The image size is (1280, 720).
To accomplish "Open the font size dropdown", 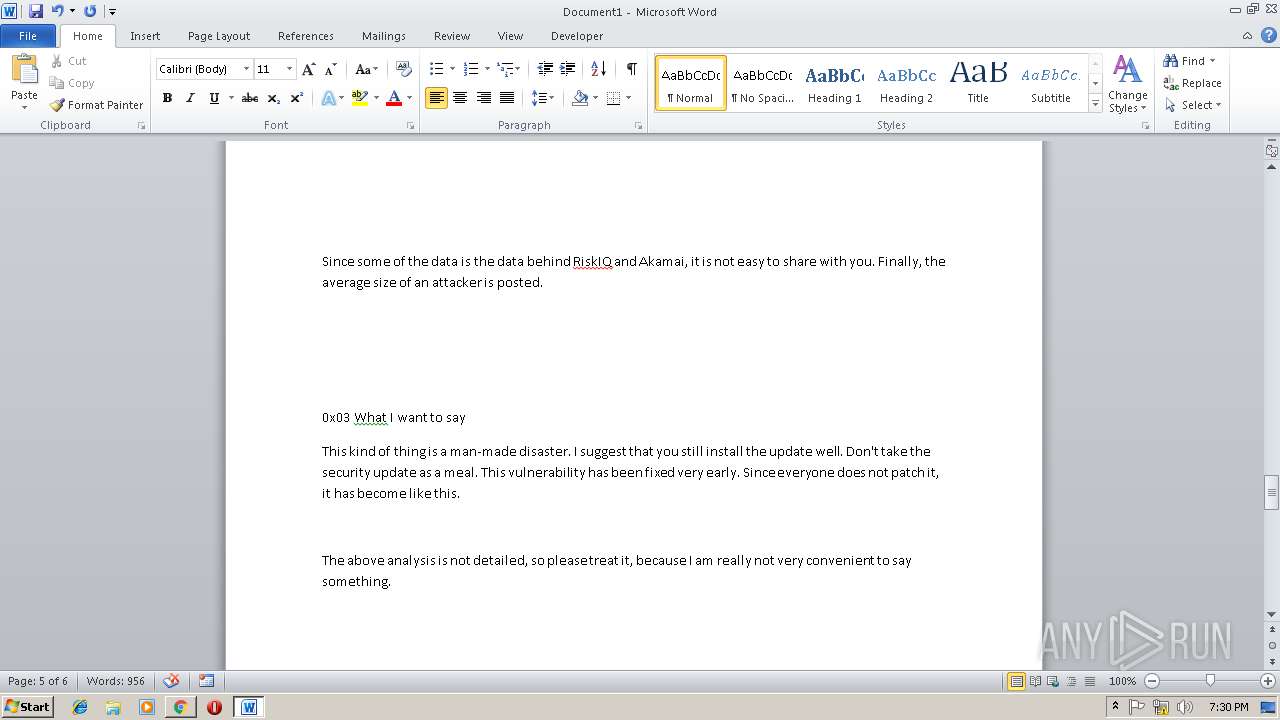I will tap(290, 69).
